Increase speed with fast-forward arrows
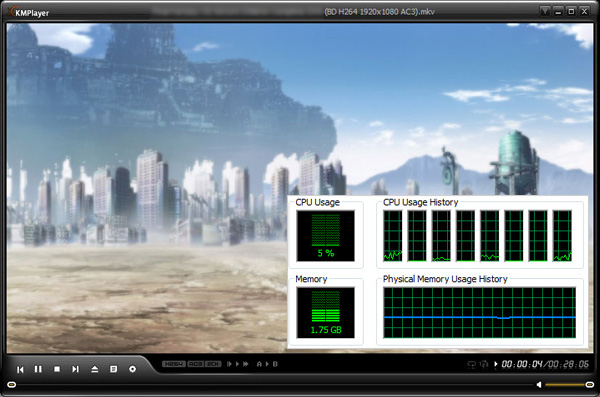Screen dimensions: 600x397 [x=246, y=364]
